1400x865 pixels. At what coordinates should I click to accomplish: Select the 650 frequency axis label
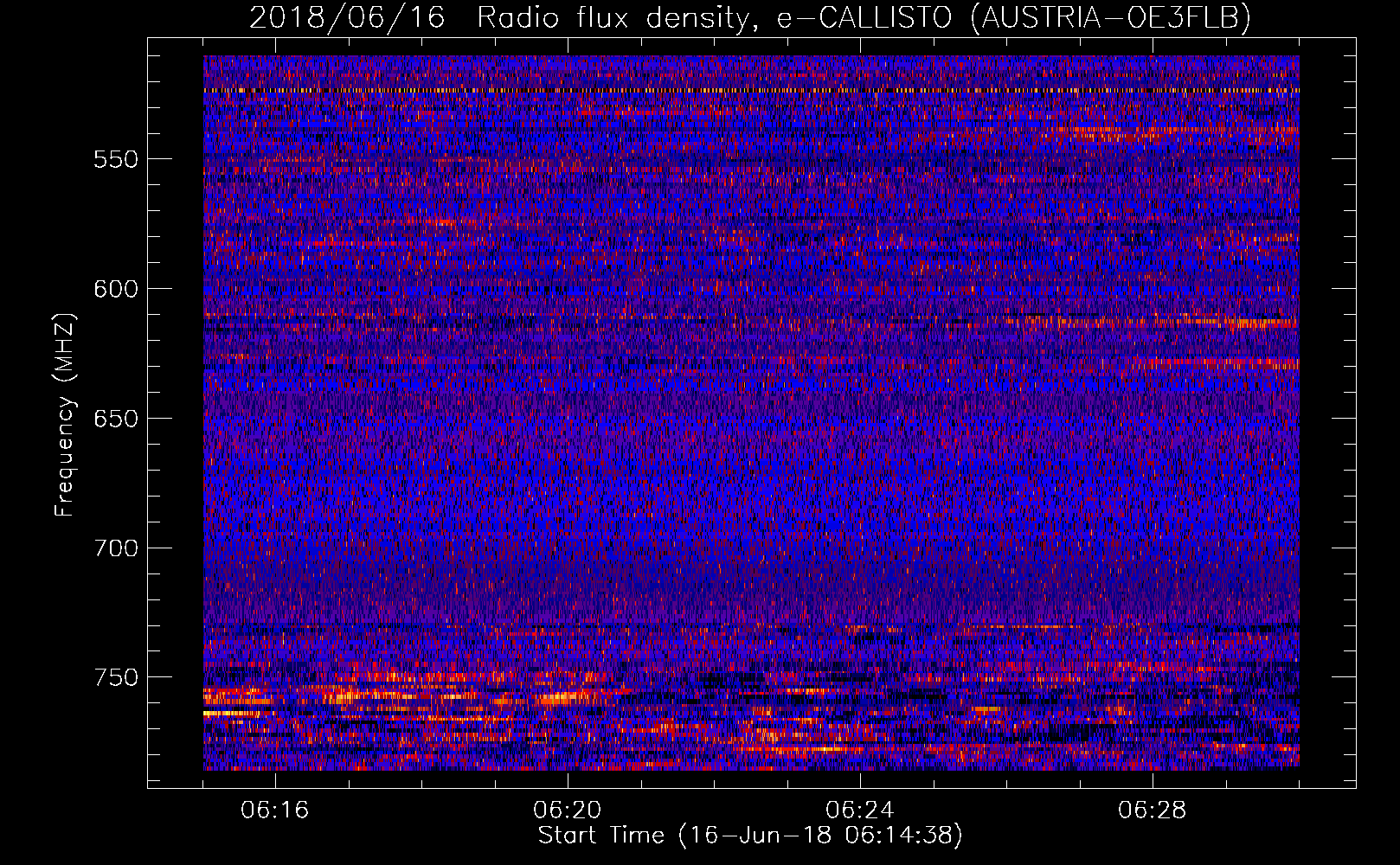pos(116,419)
